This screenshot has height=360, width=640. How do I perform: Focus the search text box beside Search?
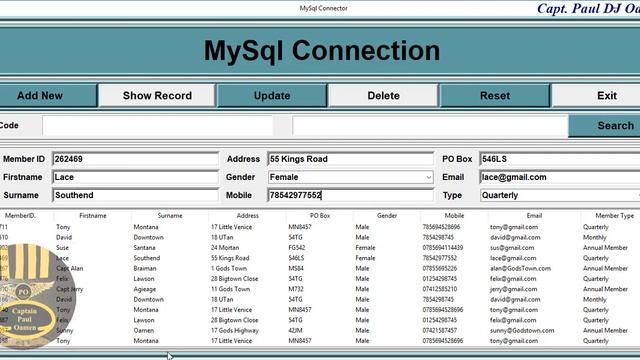(x=430, y=126)
